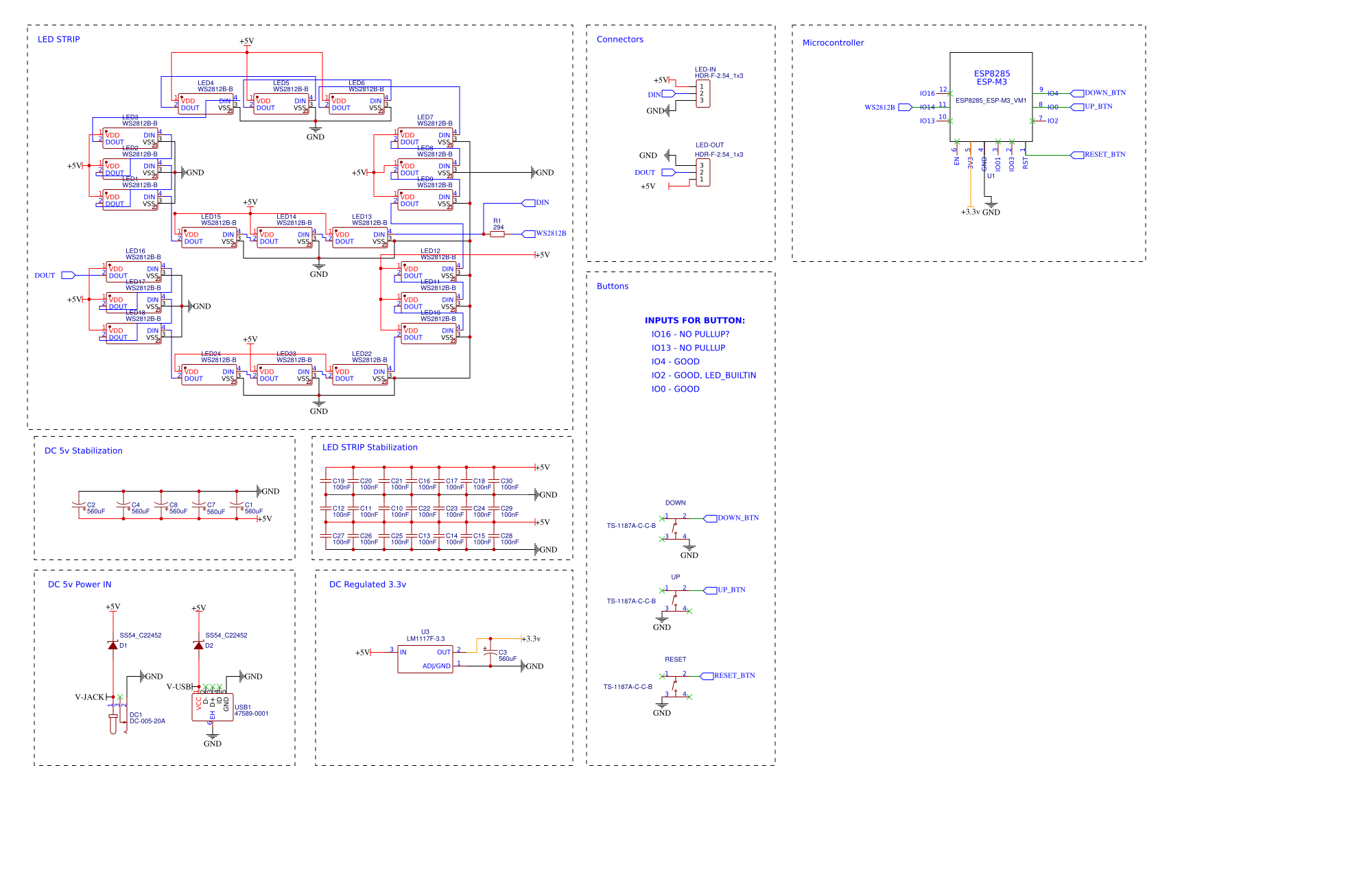
Task: Click the D1 SS54 diode symbol
Action: pos(113,645)
